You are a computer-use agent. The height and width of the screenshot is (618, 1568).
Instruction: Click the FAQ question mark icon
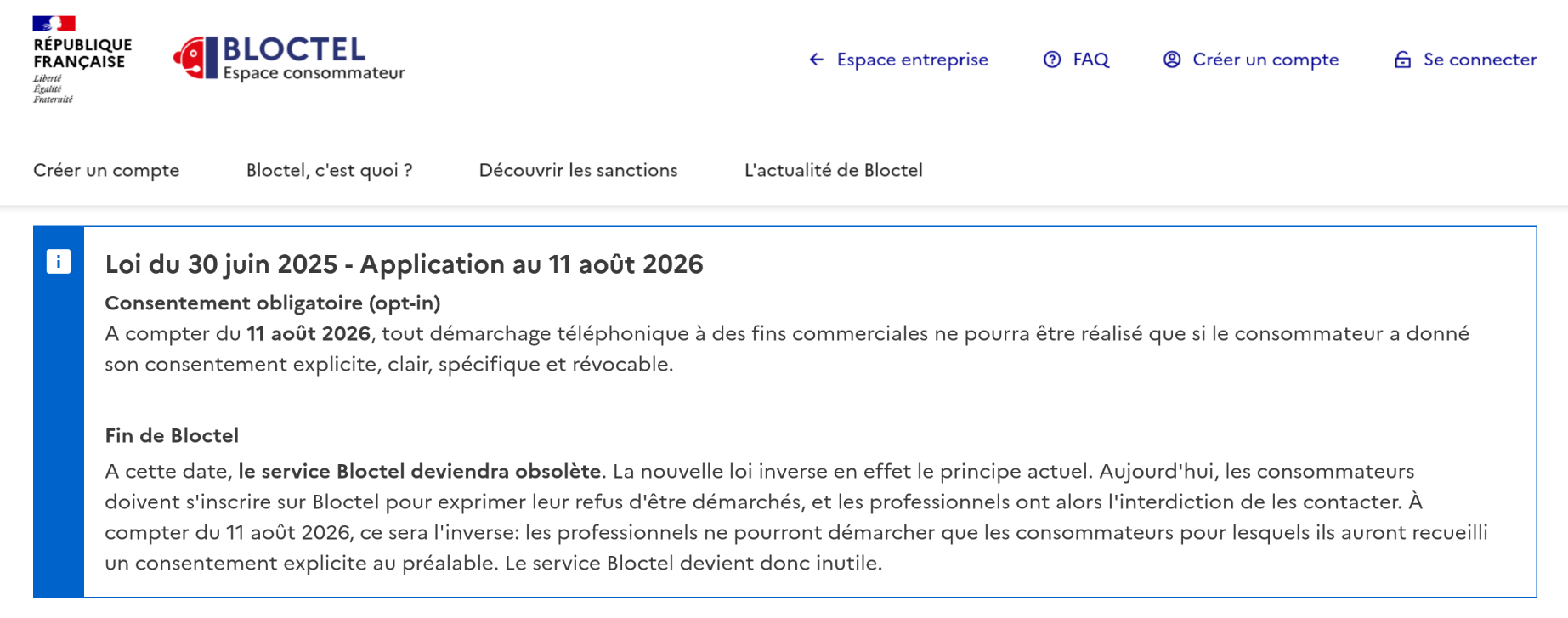[1052, 60]
